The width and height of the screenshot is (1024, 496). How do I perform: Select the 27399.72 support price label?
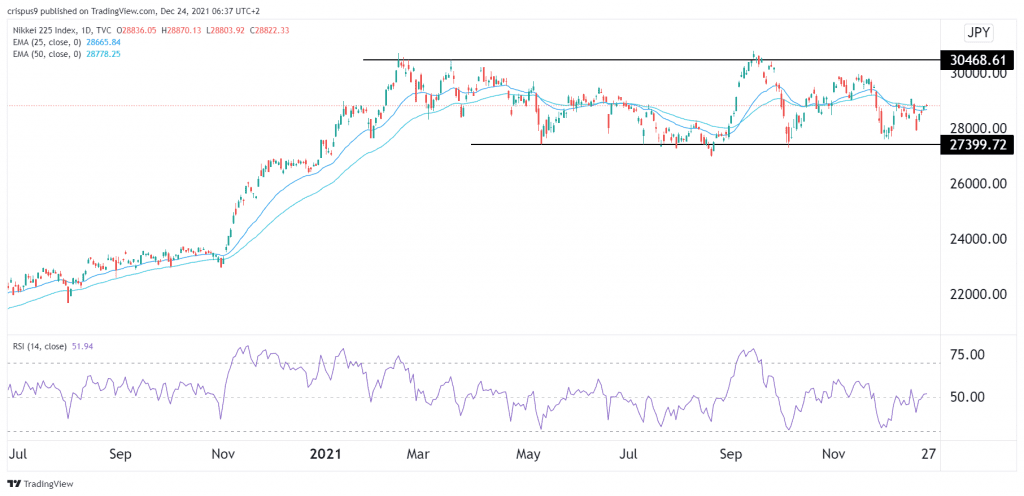tap(977, 144)
